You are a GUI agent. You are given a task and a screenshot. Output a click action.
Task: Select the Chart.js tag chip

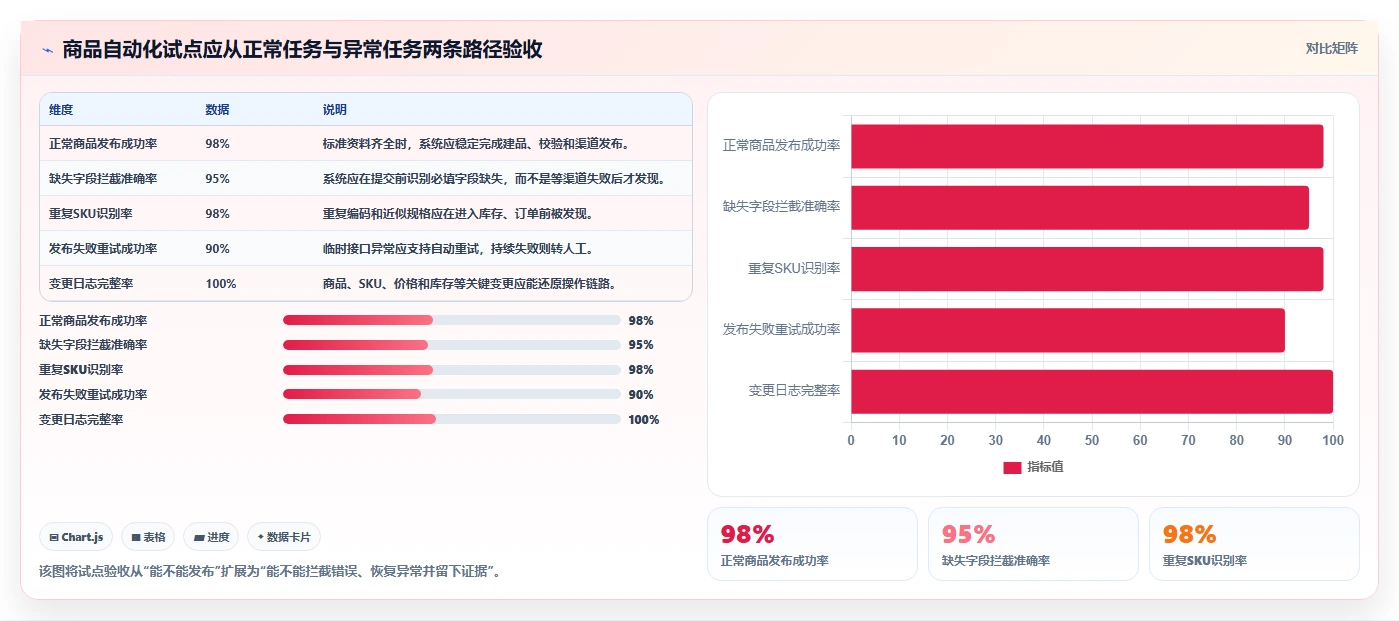click(77, 537)
